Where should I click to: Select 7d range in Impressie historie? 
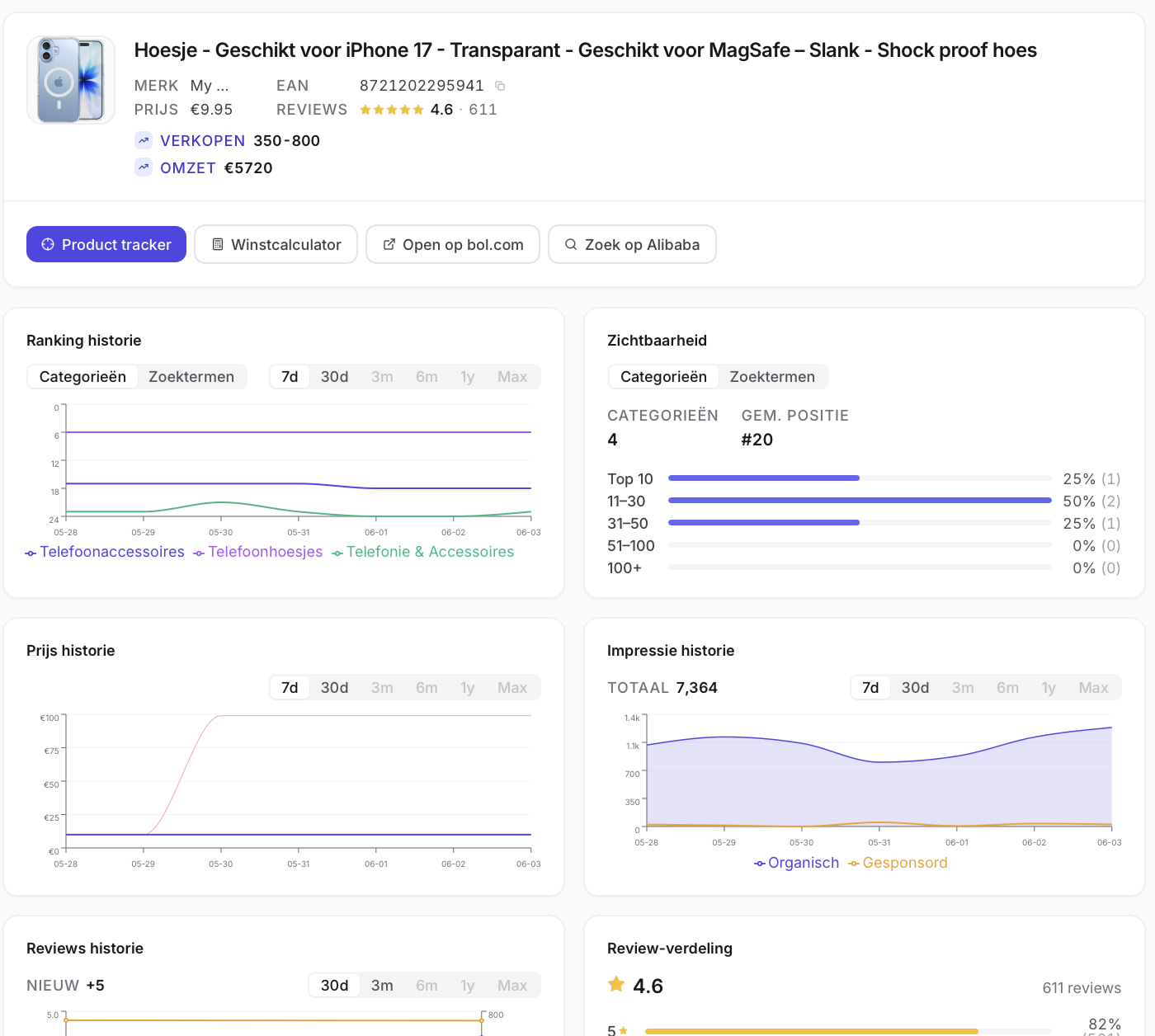pyautogui.click(x=870, y=687)
